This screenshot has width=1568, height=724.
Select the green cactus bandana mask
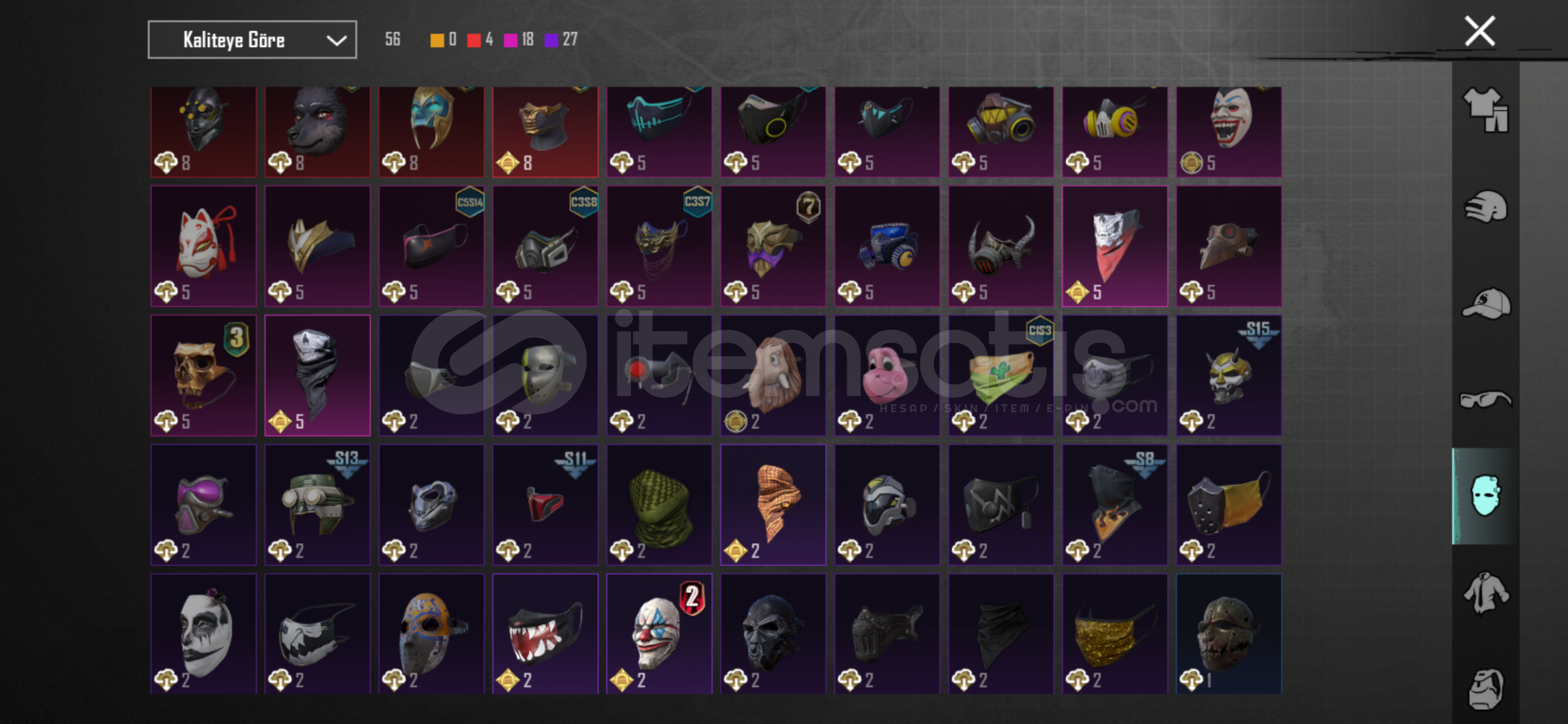tap(1001, 375)
